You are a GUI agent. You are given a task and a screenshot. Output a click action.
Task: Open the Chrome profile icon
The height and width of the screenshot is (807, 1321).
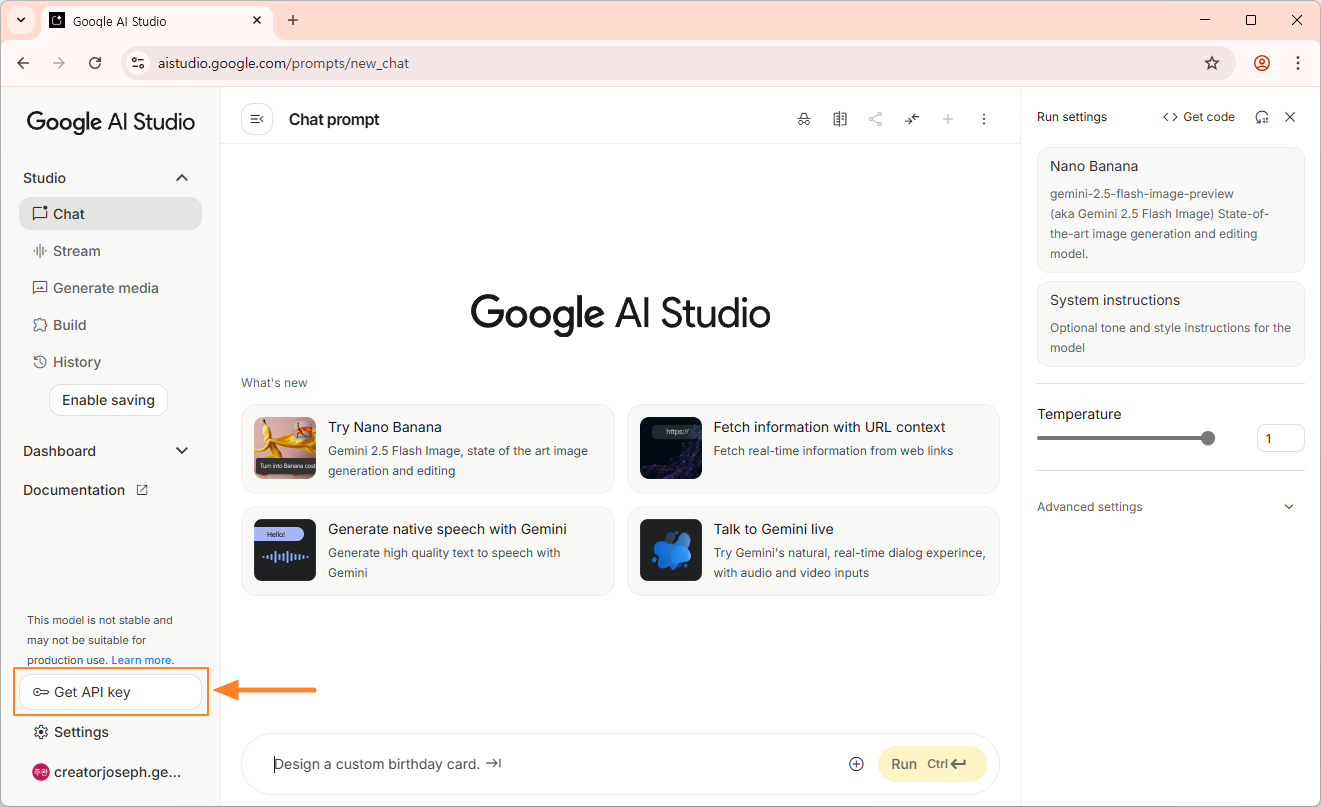1262,63
